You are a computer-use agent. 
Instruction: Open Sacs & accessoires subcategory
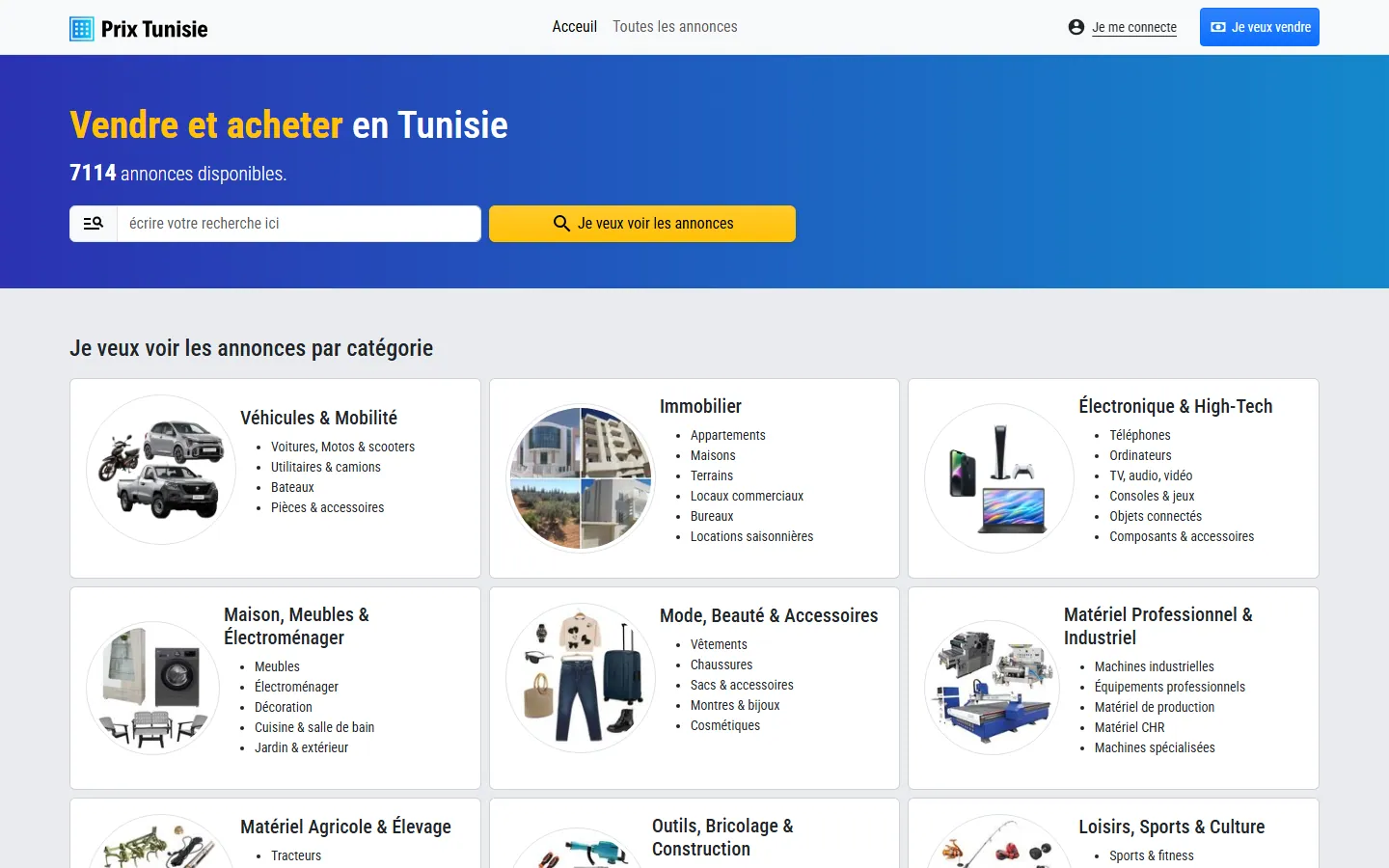pyautogui.click(x=742, y=685)
